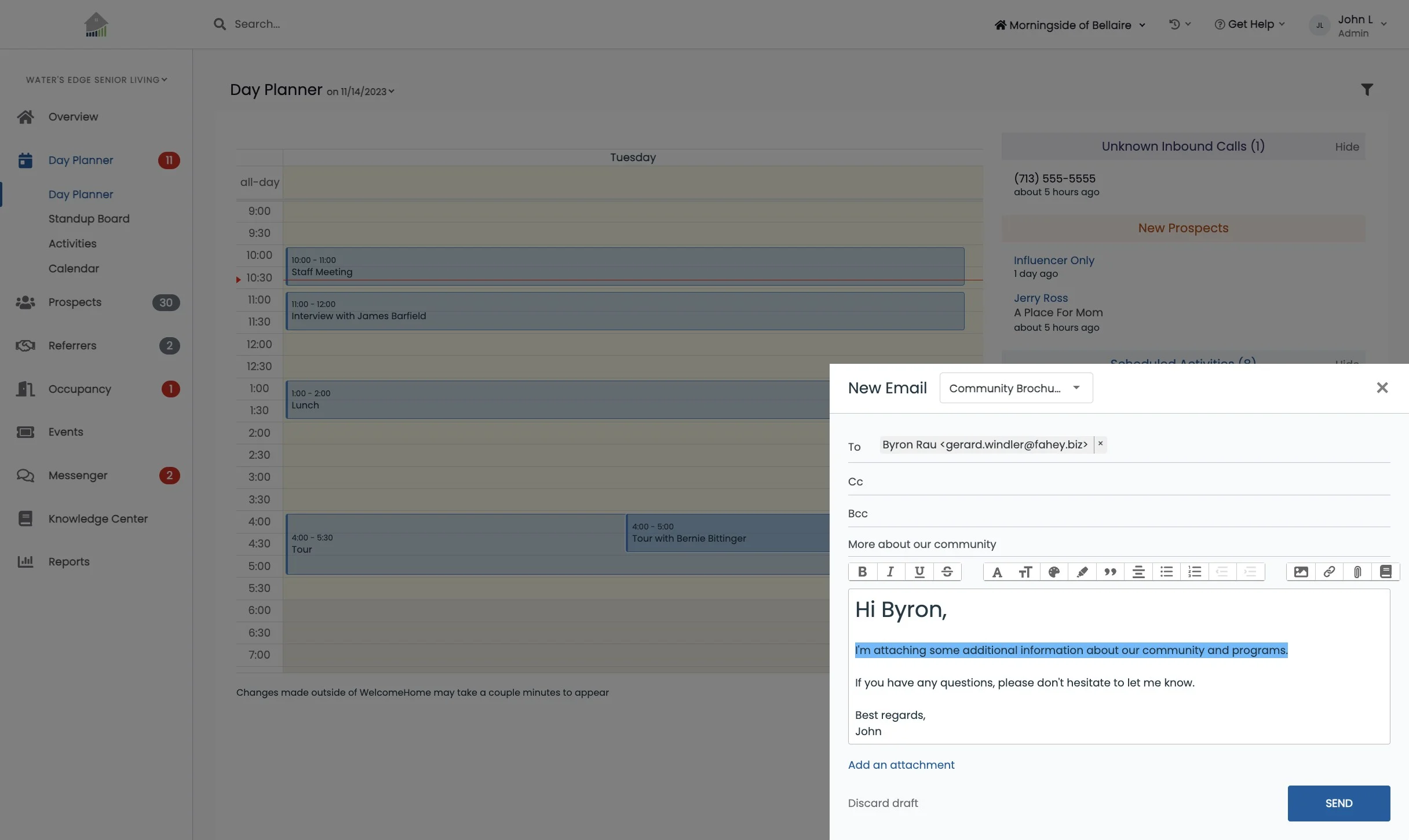1409x840 pixels.
Task: Toggle underline formatting in email toolbar
Action: (919, 572)
